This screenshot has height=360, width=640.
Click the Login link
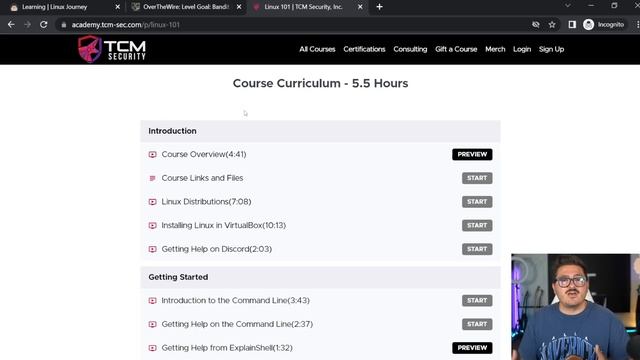tap(522, 49)
